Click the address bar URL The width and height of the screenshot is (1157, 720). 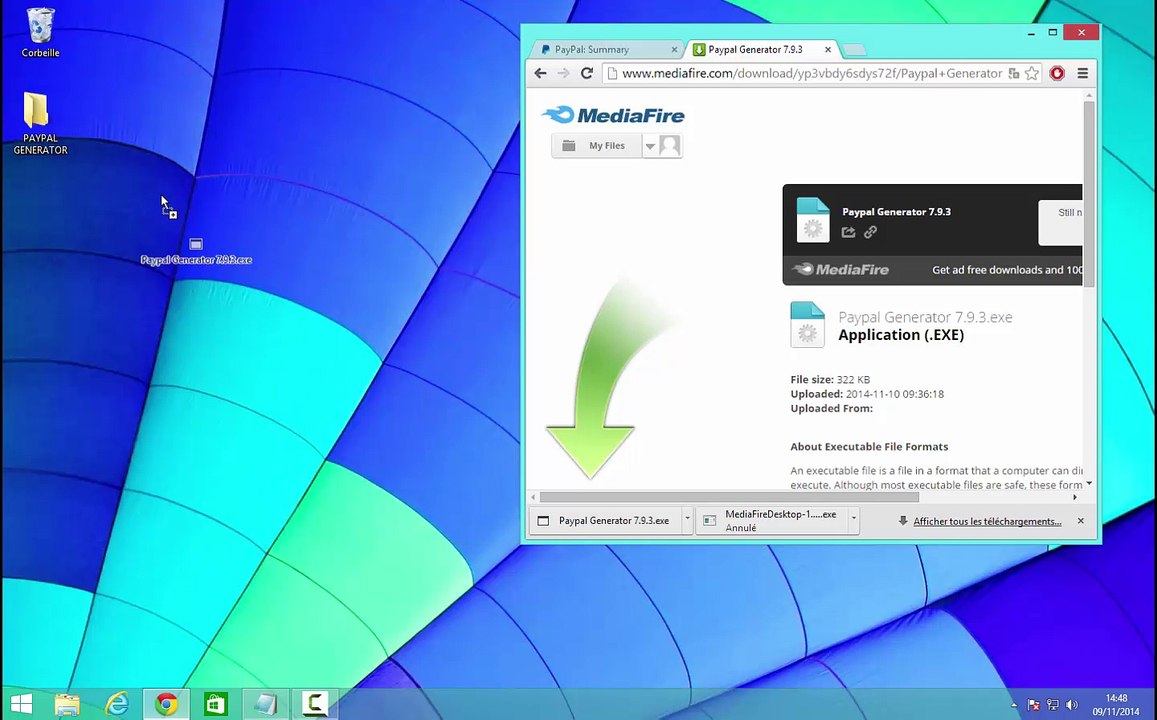coord(812,73)
